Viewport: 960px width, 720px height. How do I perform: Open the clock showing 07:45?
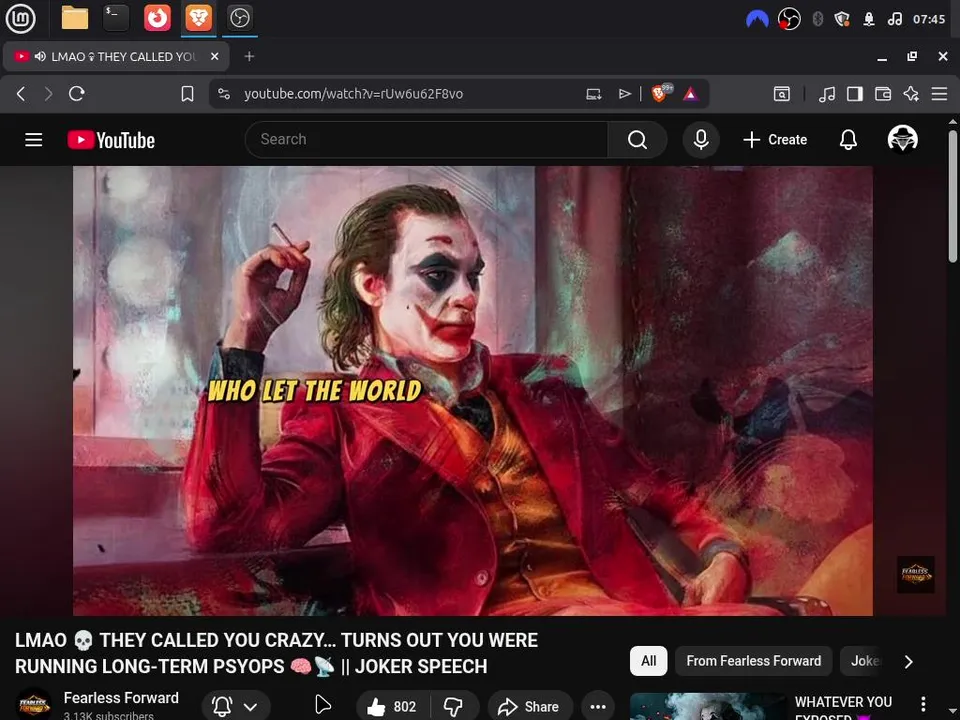point(929,19)
